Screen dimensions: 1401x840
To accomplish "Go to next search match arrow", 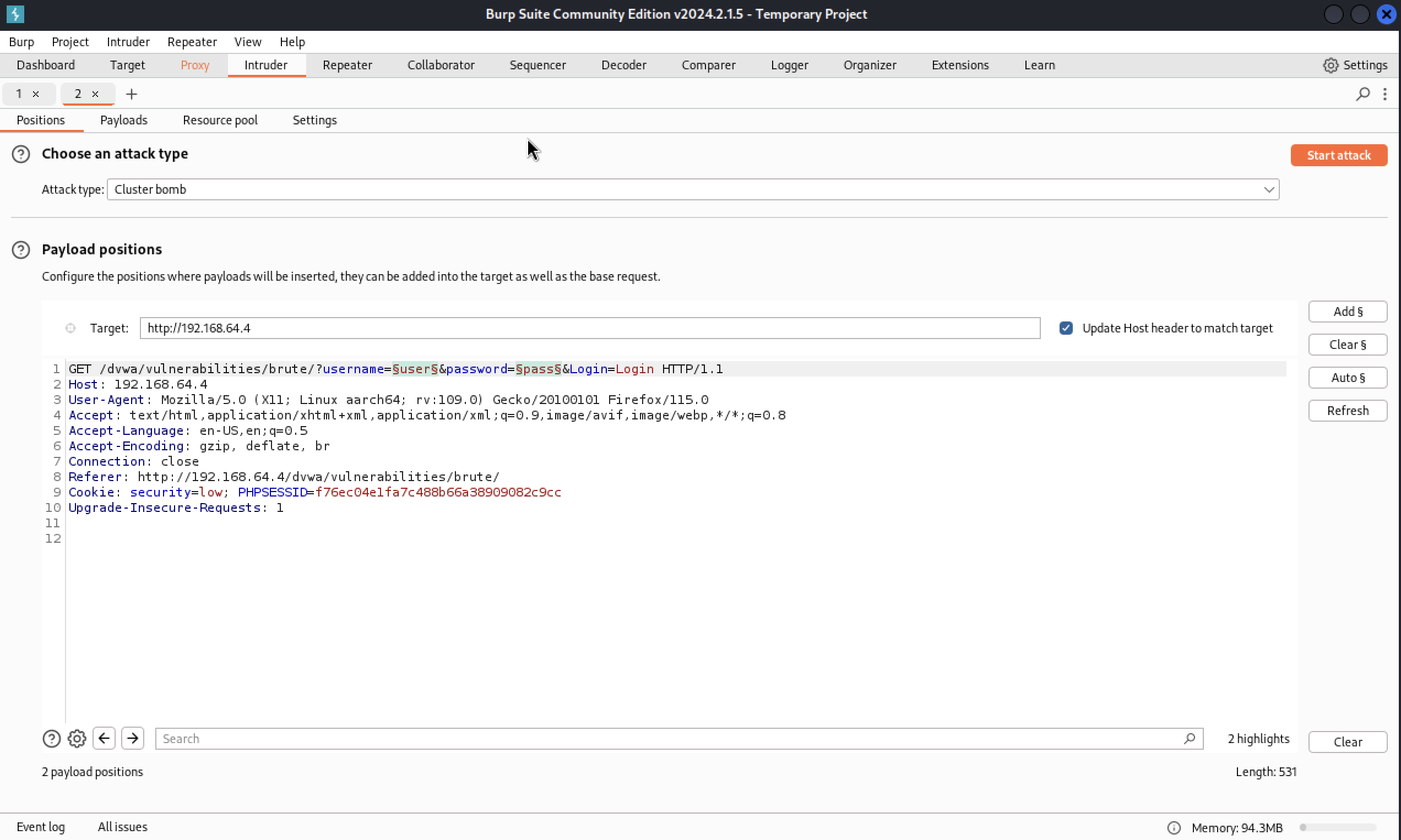I will (x=133, y=738).
